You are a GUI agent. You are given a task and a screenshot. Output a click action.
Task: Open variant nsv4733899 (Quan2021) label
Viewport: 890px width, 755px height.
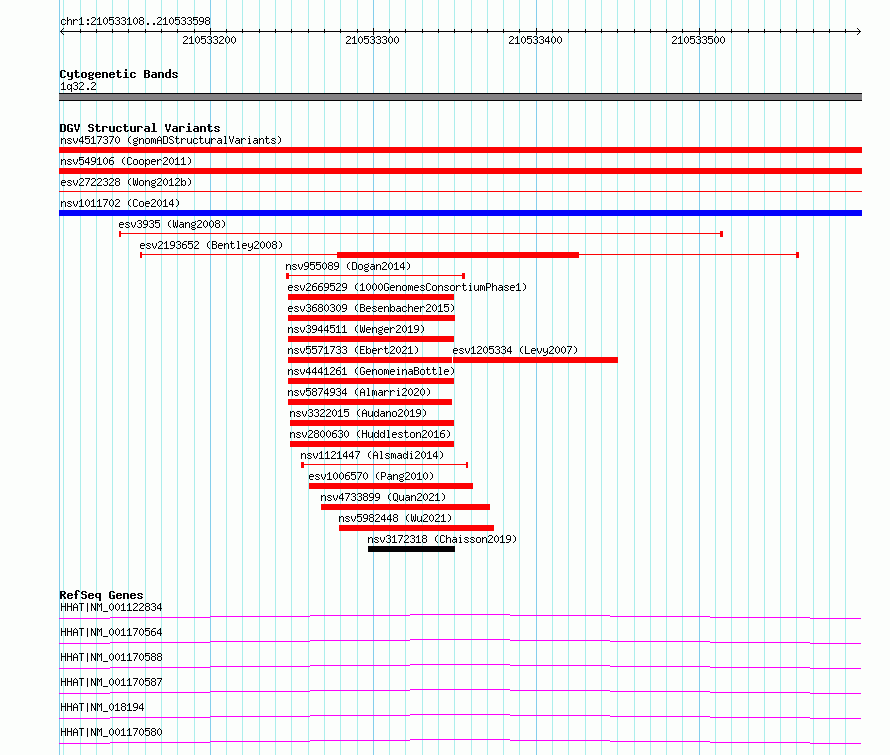[x=383, y=497]
